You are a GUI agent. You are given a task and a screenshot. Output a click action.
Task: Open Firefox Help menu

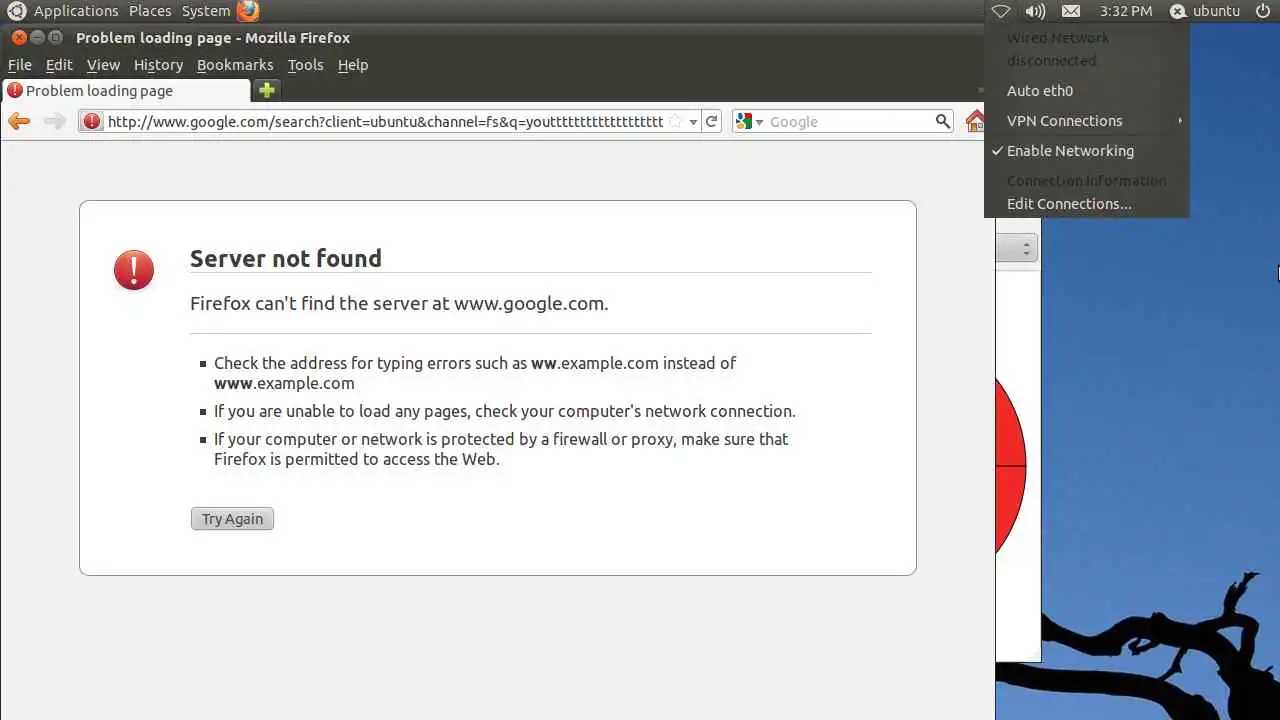(353, 65)
